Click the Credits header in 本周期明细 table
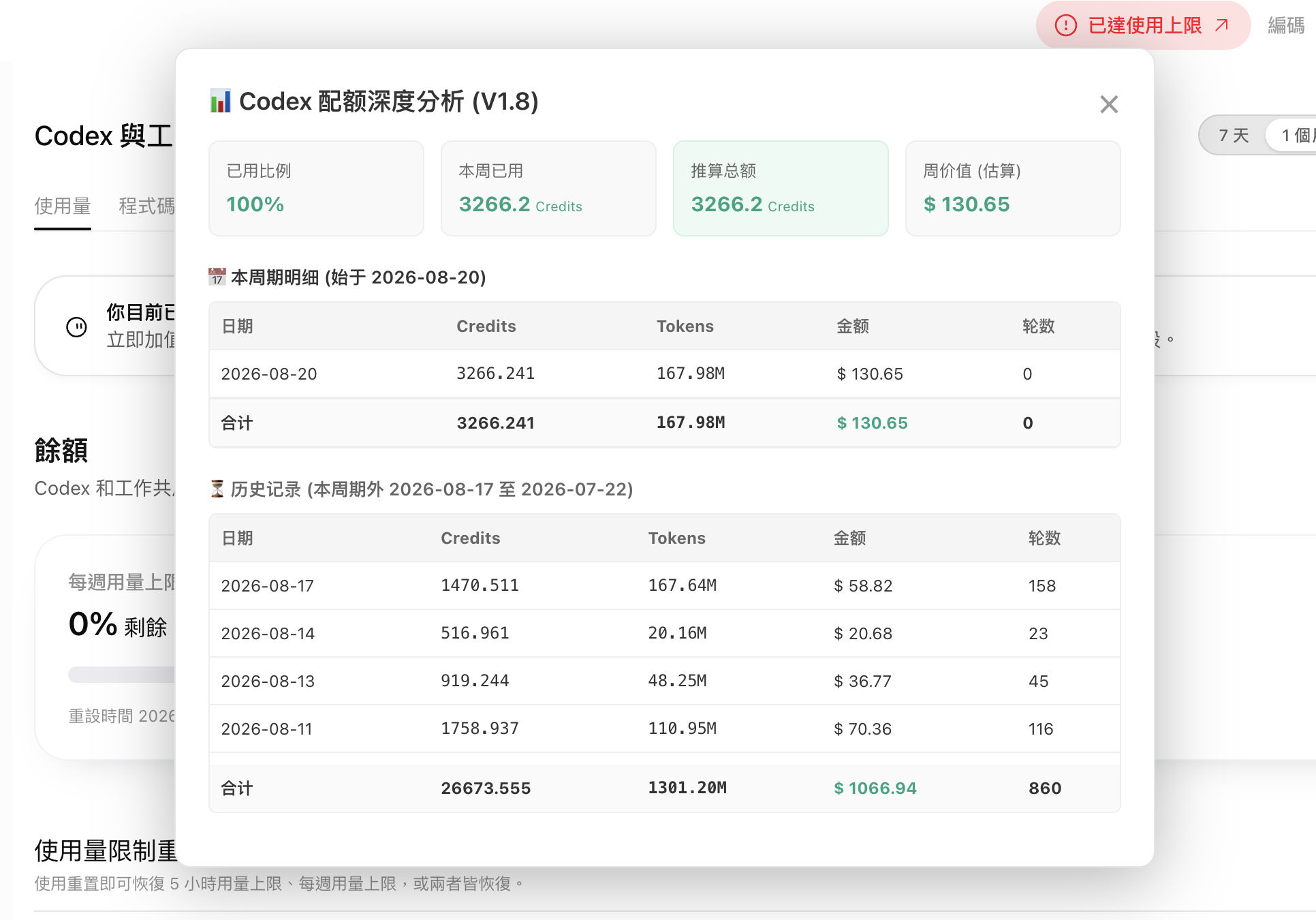The image size is (1316, 920). click(x=486, y=326)
